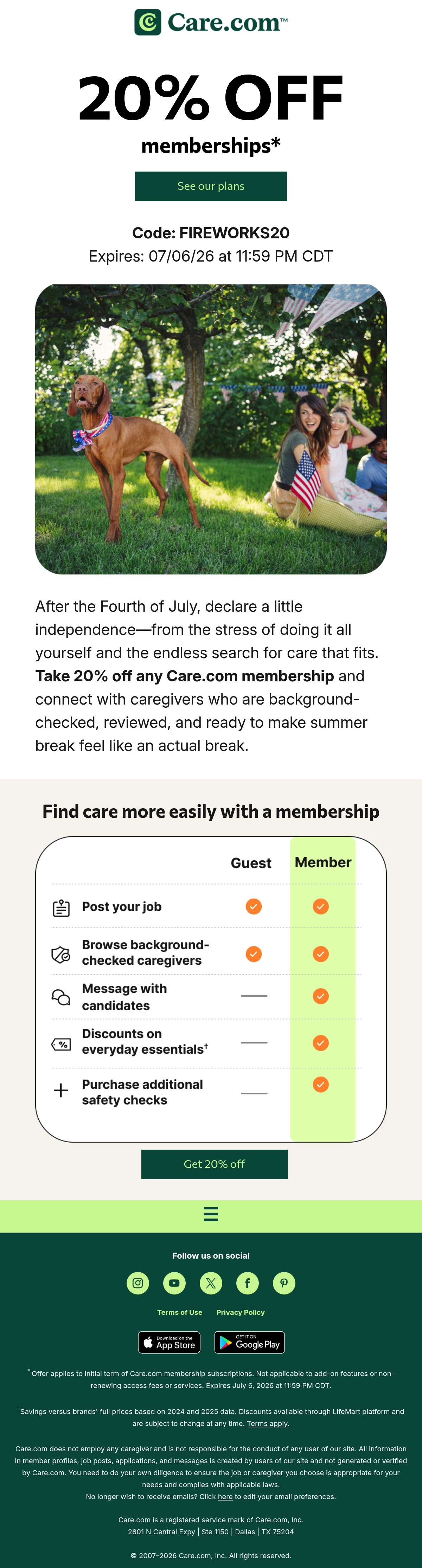Click the dog picnic promotional image

(211, 429)
